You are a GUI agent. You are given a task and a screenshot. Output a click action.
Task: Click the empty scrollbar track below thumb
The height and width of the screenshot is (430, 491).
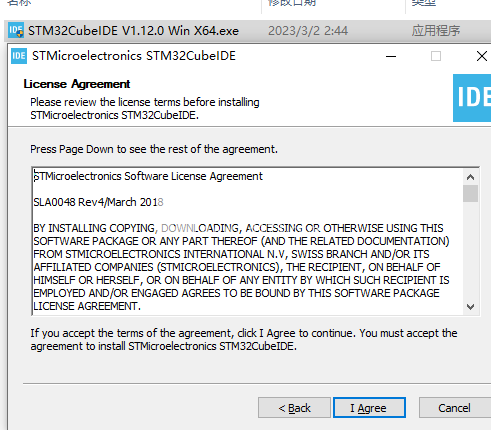click(470, 251)
